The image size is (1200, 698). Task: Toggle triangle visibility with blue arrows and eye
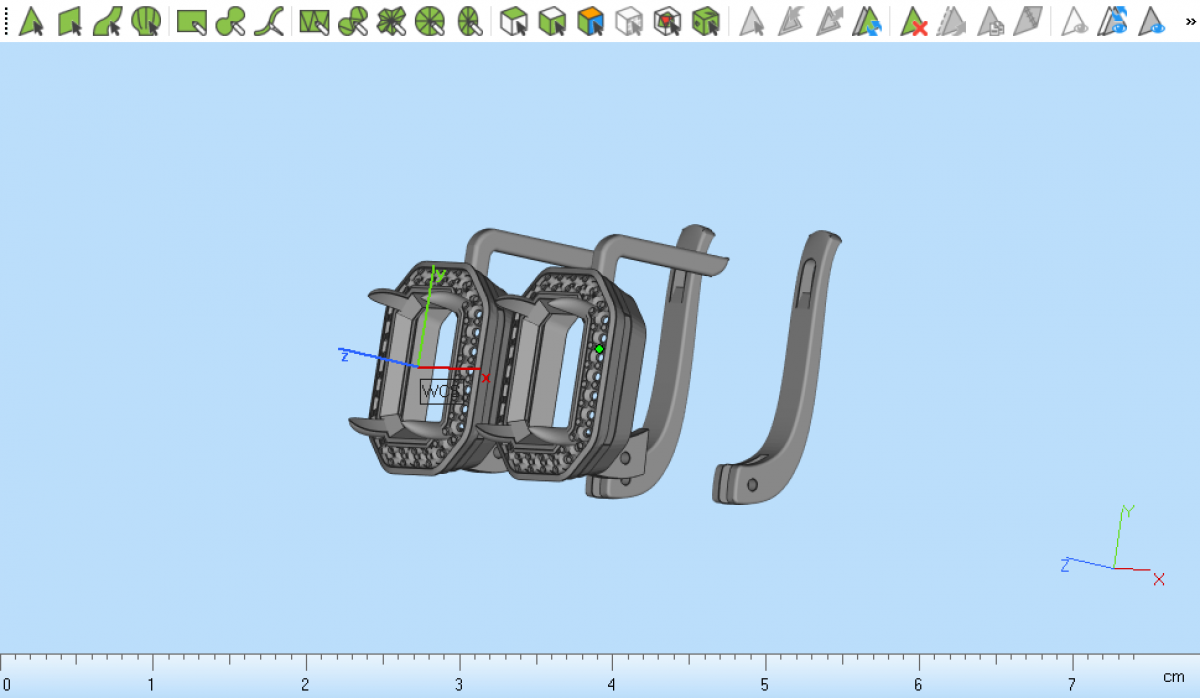pyautogui.click(x=1113, y=21)
